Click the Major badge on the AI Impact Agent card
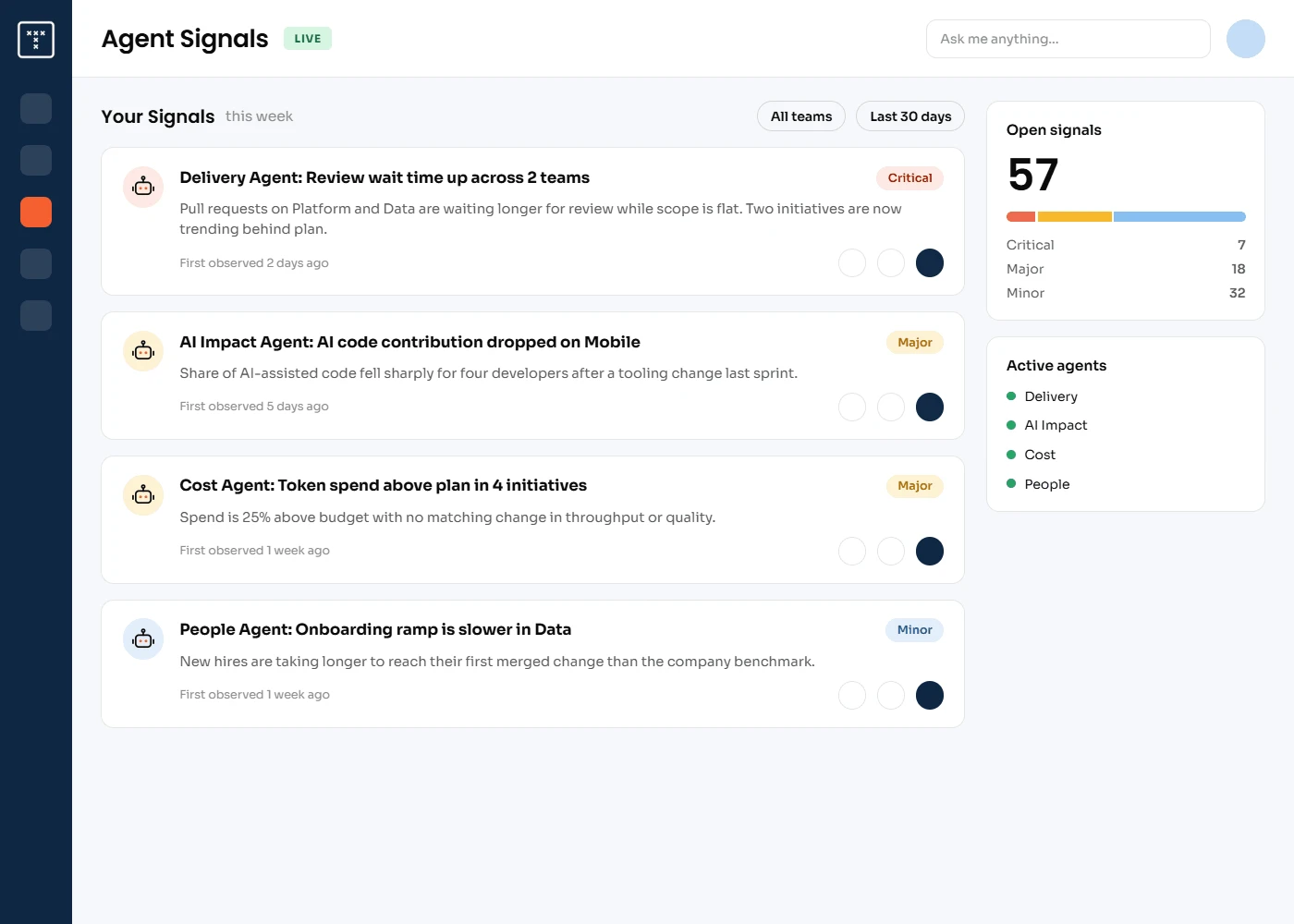Screen dimensions: 1294x924 tap(915, 343)
